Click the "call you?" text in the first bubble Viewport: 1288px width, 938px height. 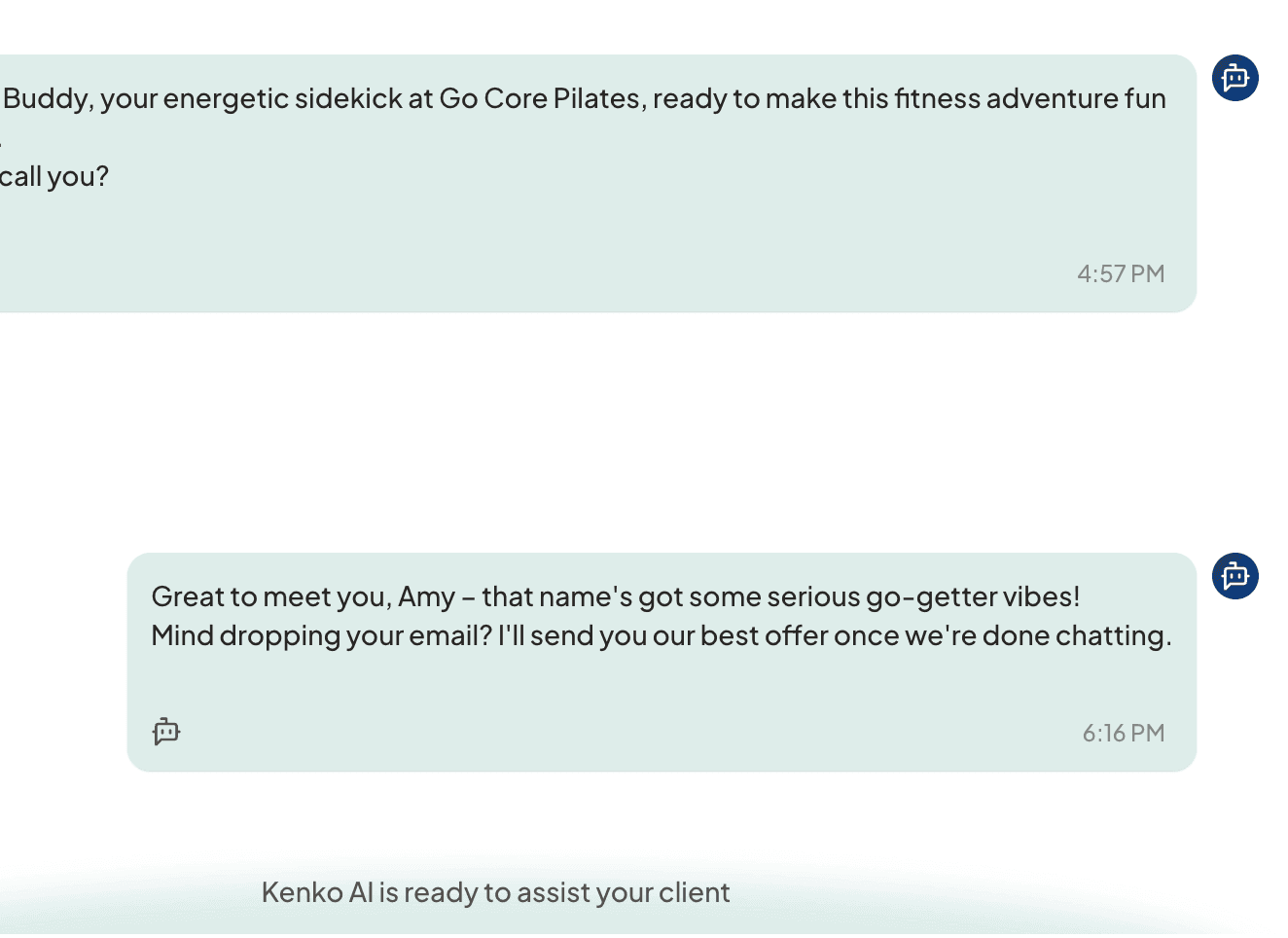pyautogui.click(x=54, y=176)
